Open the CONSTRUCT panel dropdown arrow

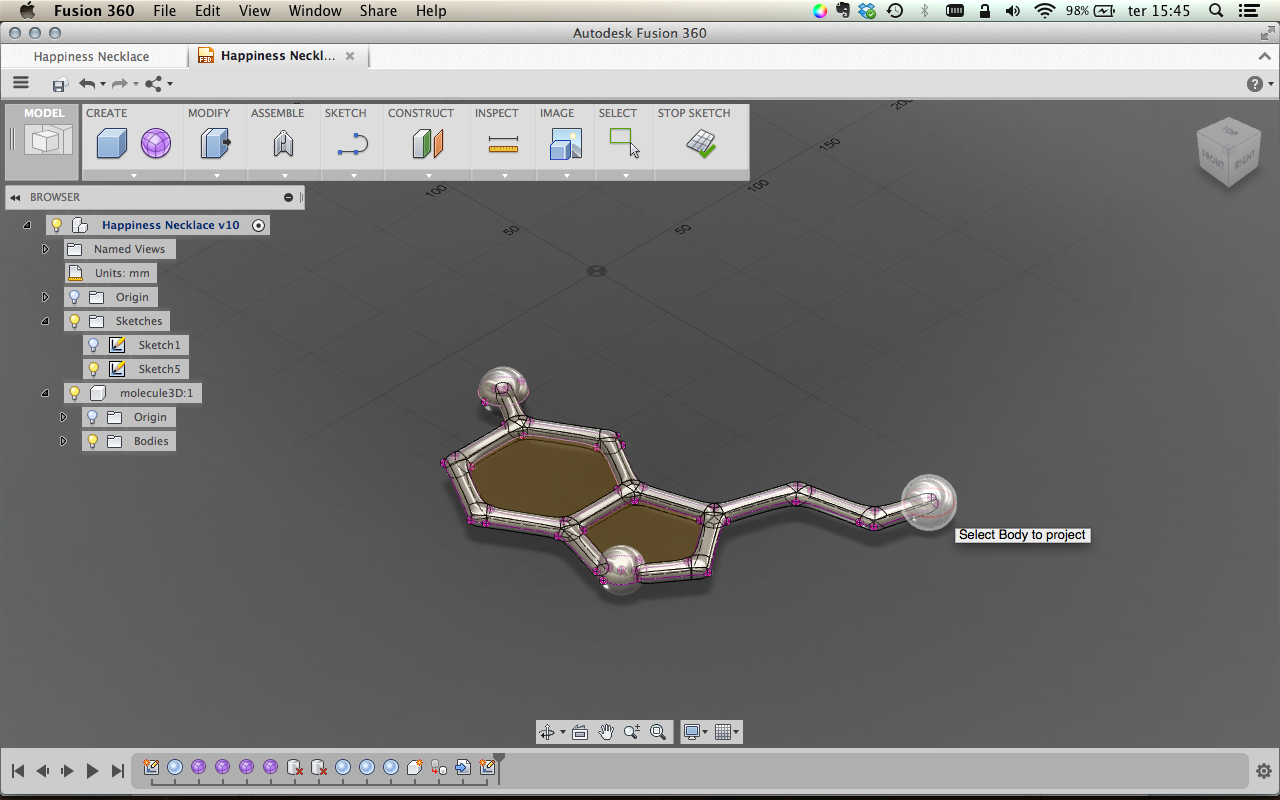429,175
